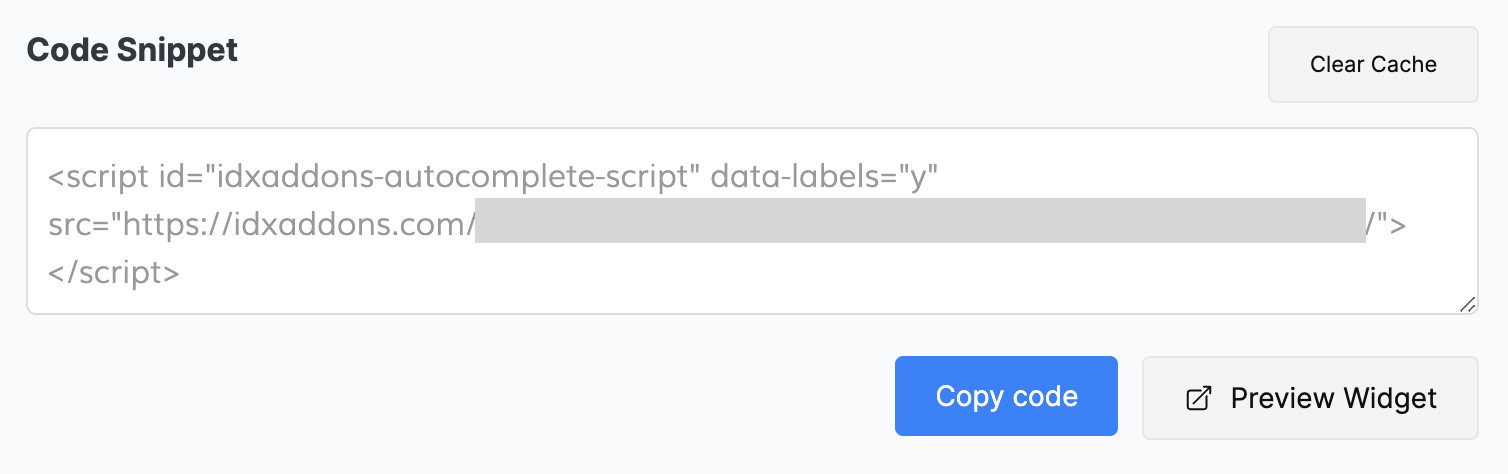Viewport: 1508px width, 474px height.
Task: Click the /"> ending of src line
Action: point(1386,225)
